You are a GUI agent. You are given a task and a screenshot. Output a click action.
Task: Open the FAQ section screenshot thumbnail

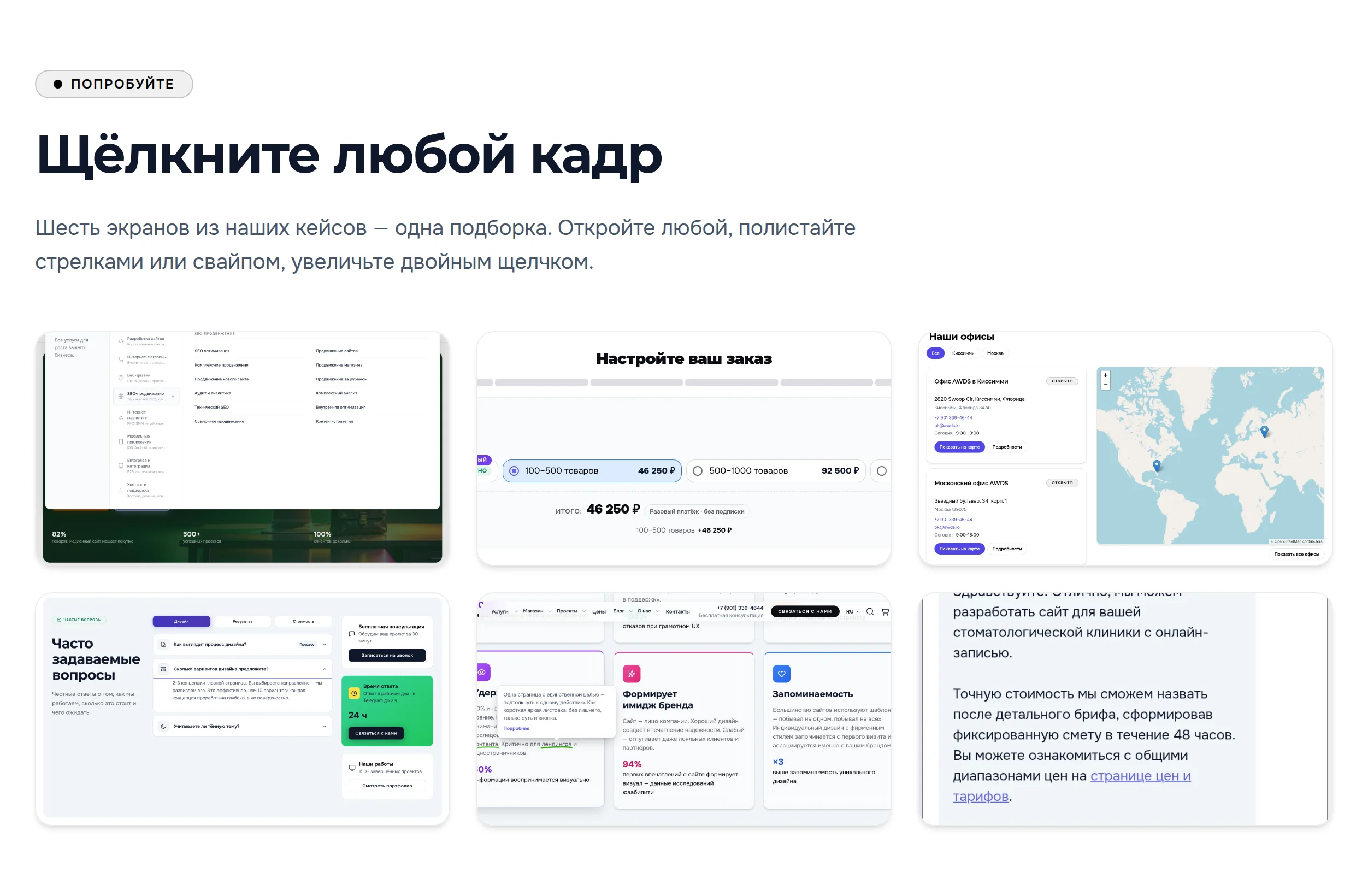point(242,709)
